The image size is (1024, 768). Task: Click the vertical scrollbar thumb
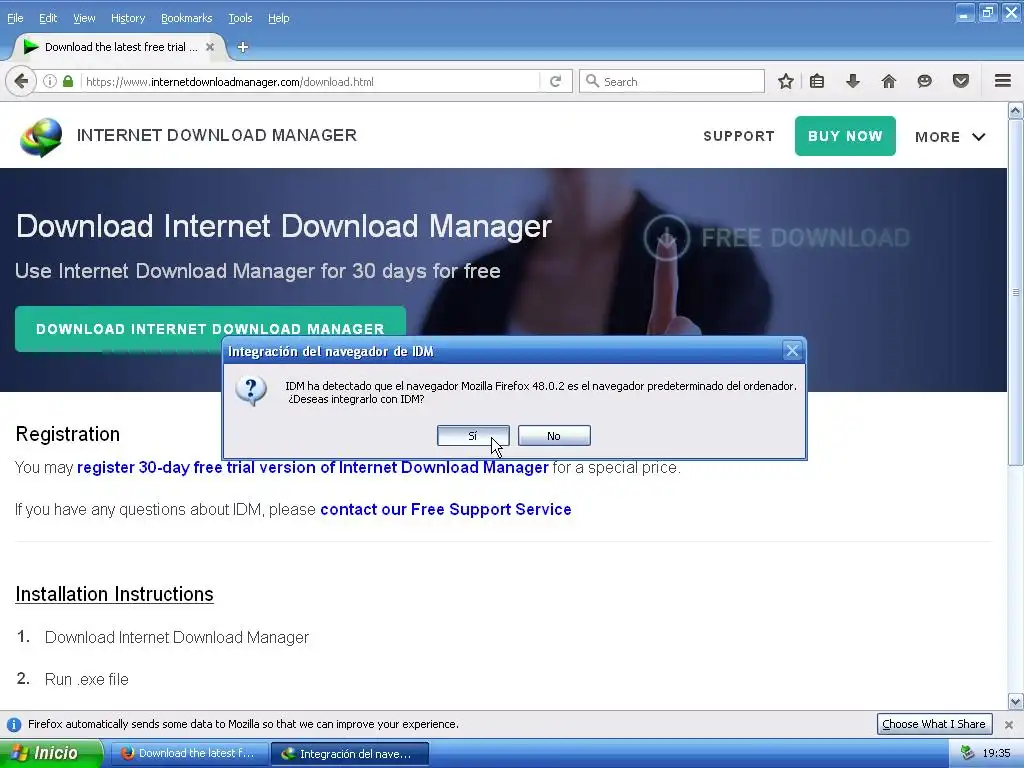coord(1016,293)
